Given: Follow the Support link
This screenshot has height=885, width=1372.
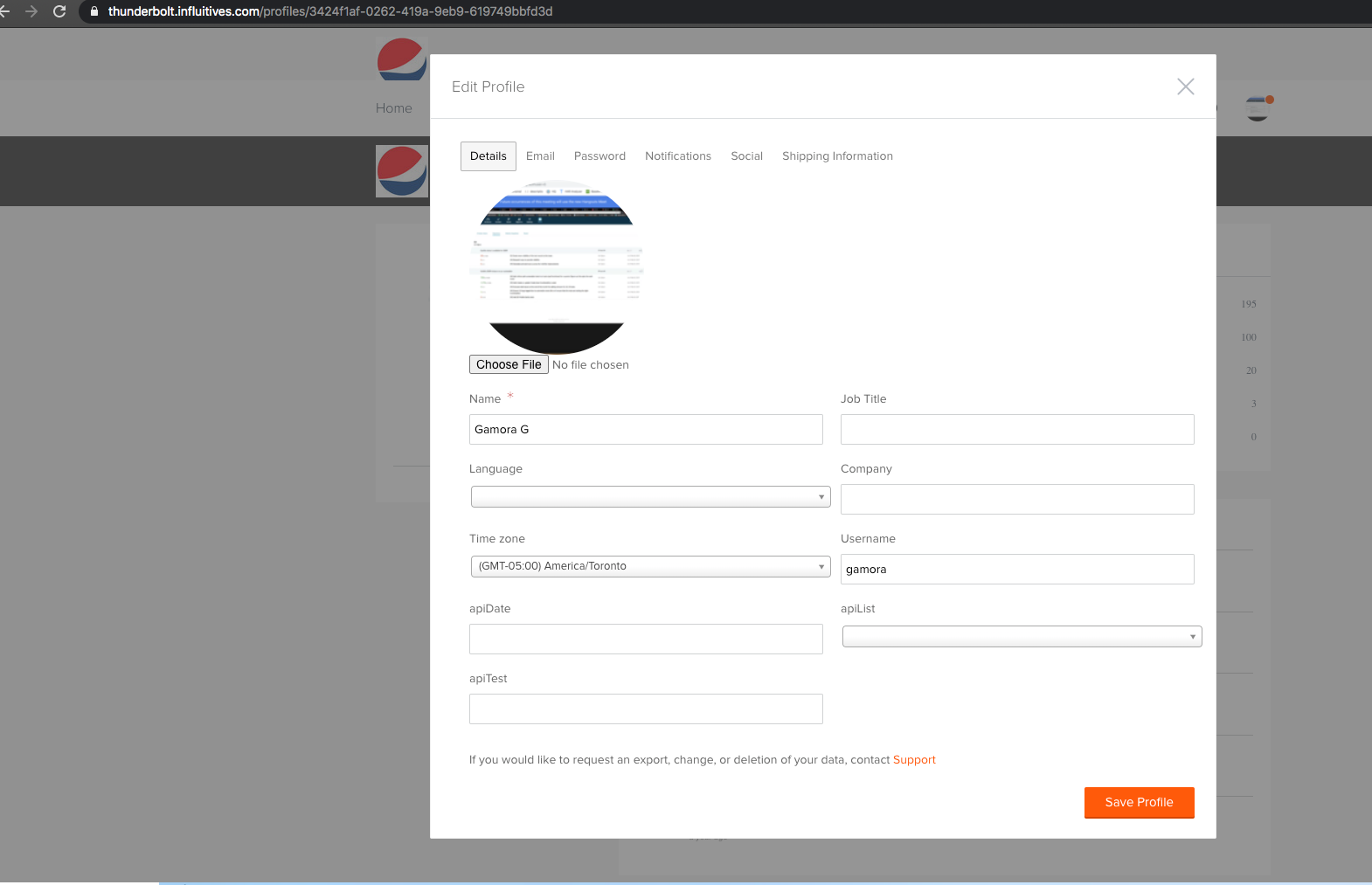Looking at the screenshot, I should tap(914, 760).
